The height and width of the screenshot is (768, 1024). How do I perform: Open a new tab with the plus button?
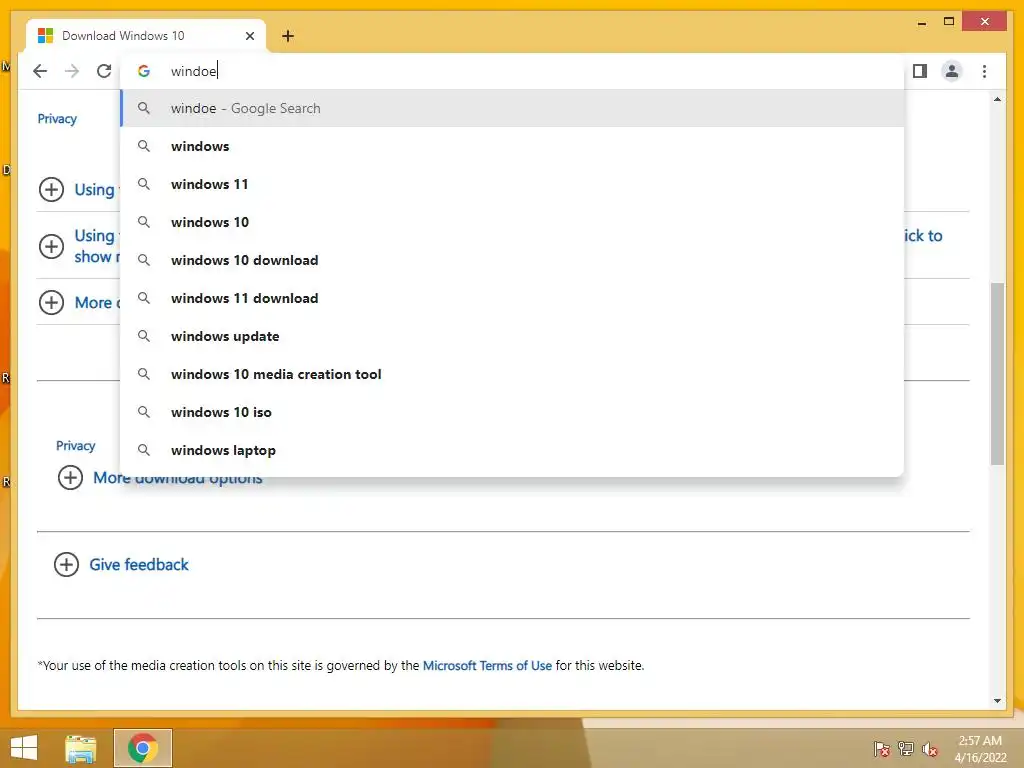(288, 36)
